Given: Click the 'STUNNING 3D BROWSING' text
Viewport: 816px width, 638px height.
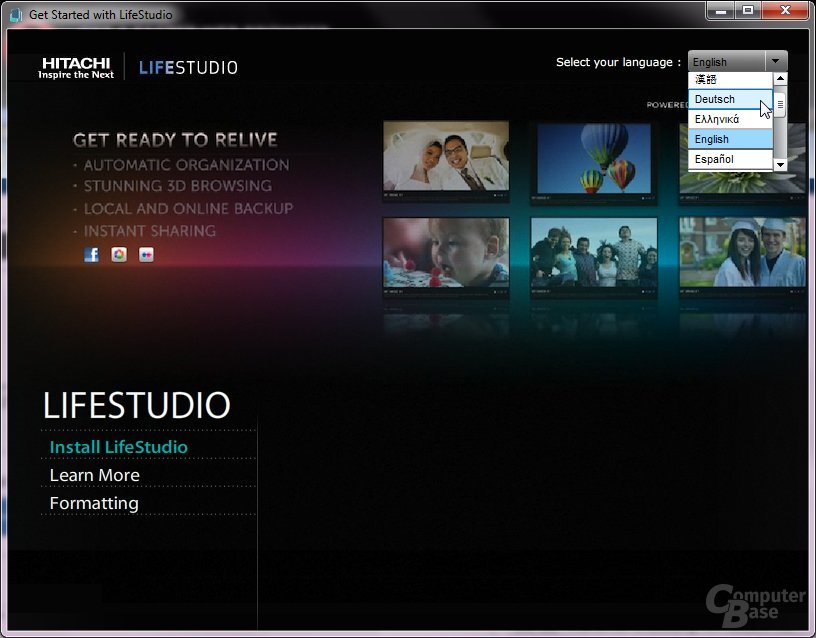Looking at the screenshot, I should (x=178, y=186).
